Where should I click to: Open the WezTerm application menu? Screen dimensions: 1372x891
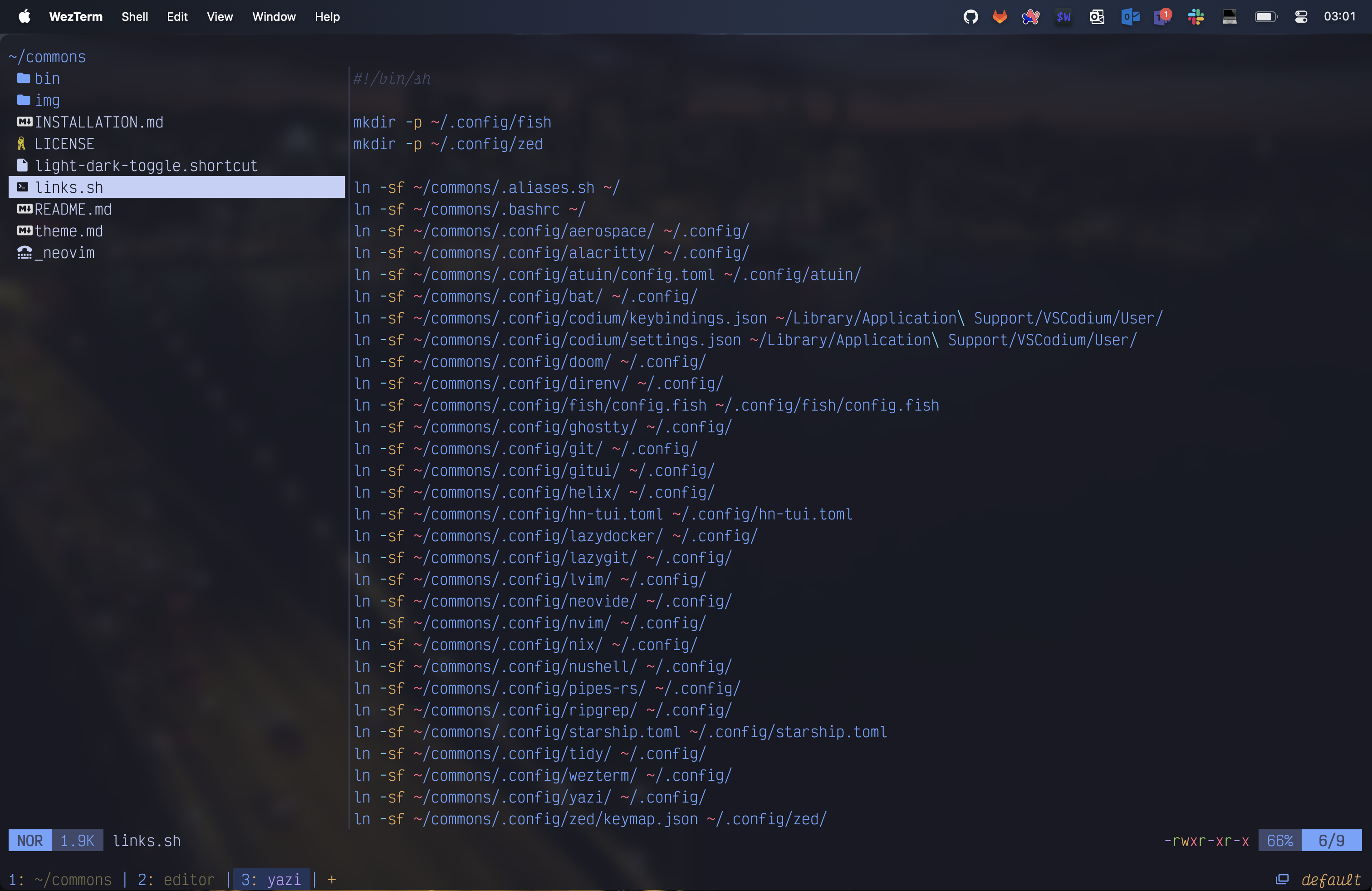coord(75,17)
